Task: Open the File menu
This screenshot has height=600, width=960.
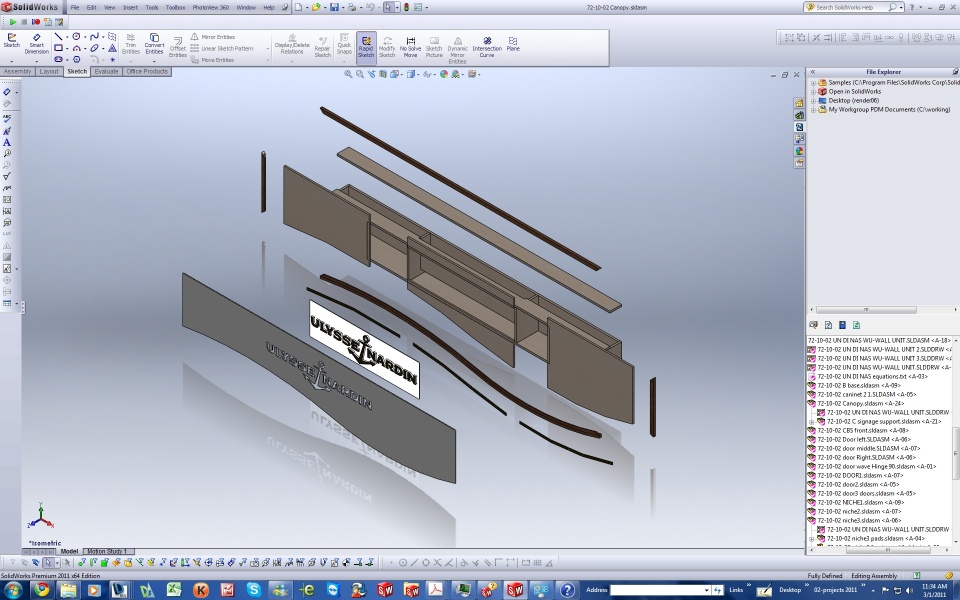Action: pos(75,7)
